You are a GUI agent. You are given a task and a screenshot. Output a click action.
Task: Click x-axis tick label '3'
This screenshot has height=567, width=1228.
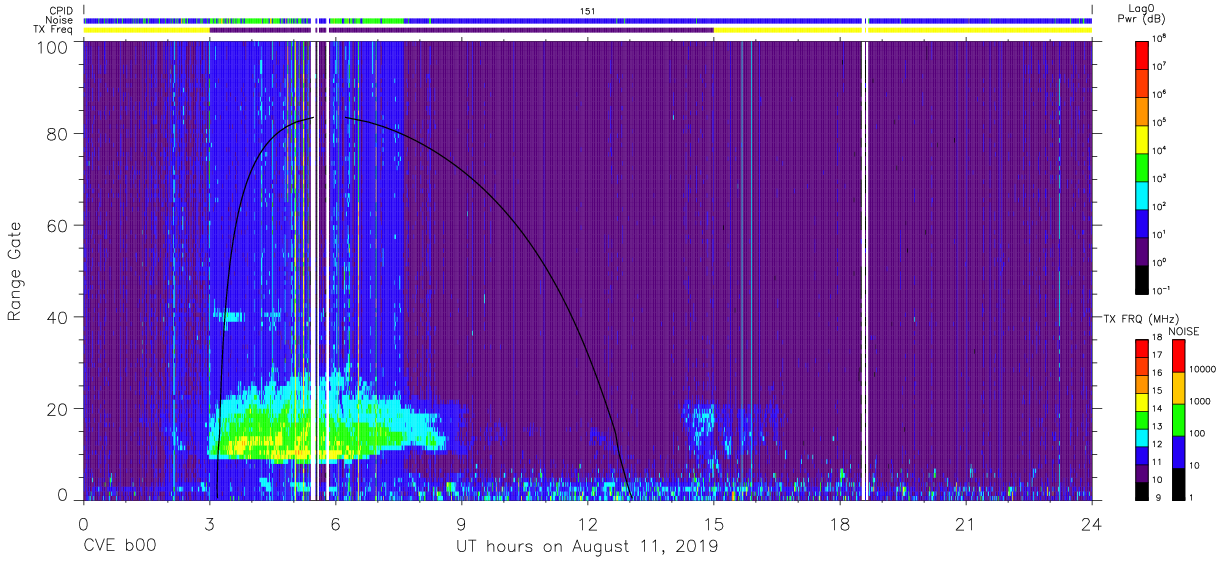(209, 524)
